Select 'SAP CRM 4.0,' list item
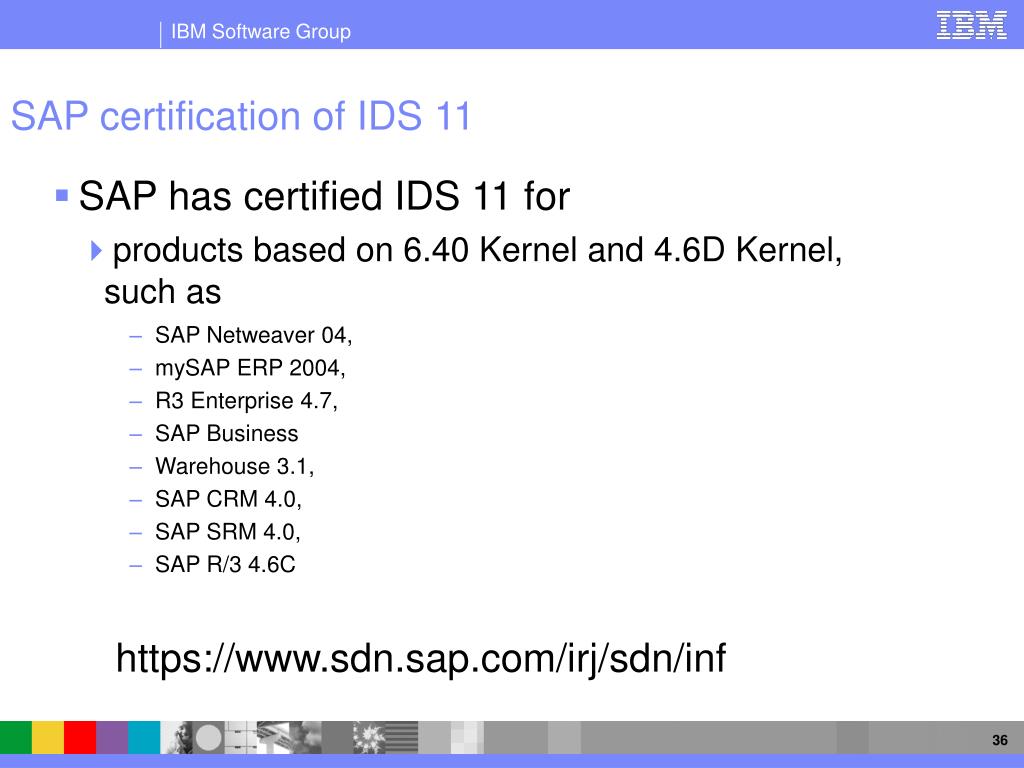1024x768 pixels. (228, 499)
